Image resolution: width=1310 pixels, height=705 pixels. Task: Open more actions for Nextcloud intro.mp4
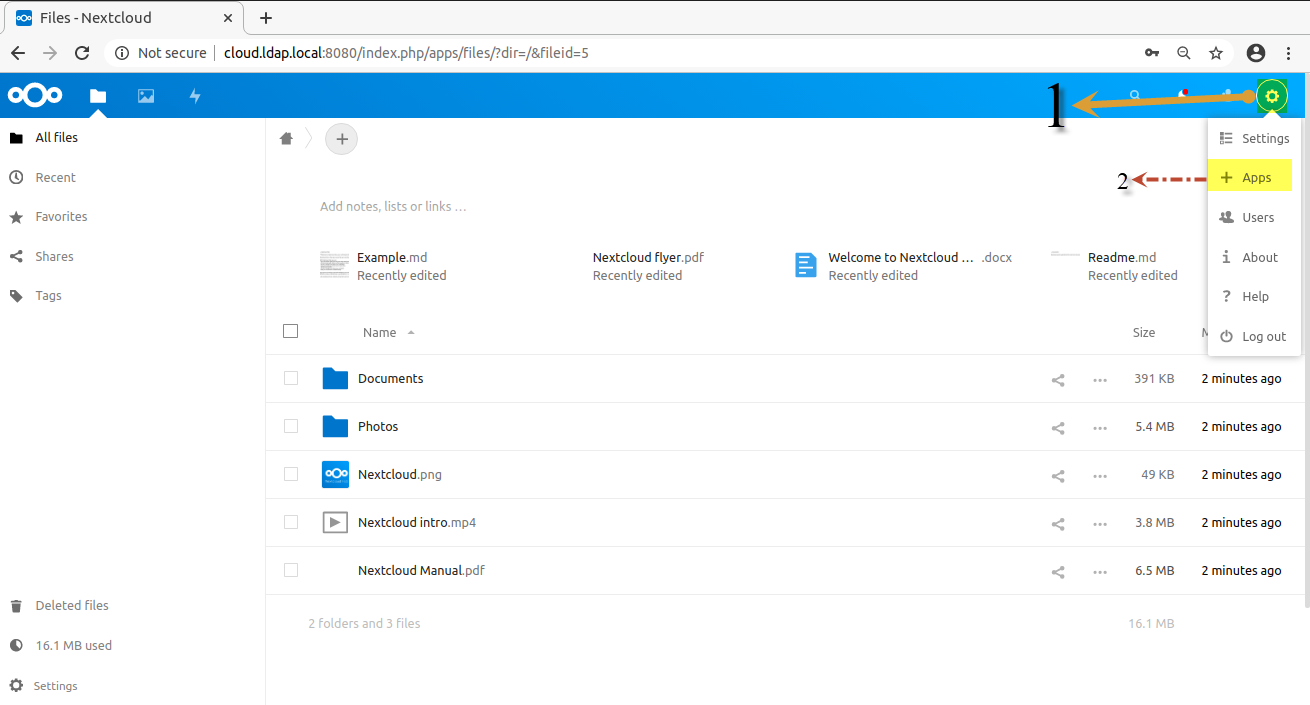tap(1100, 523)
